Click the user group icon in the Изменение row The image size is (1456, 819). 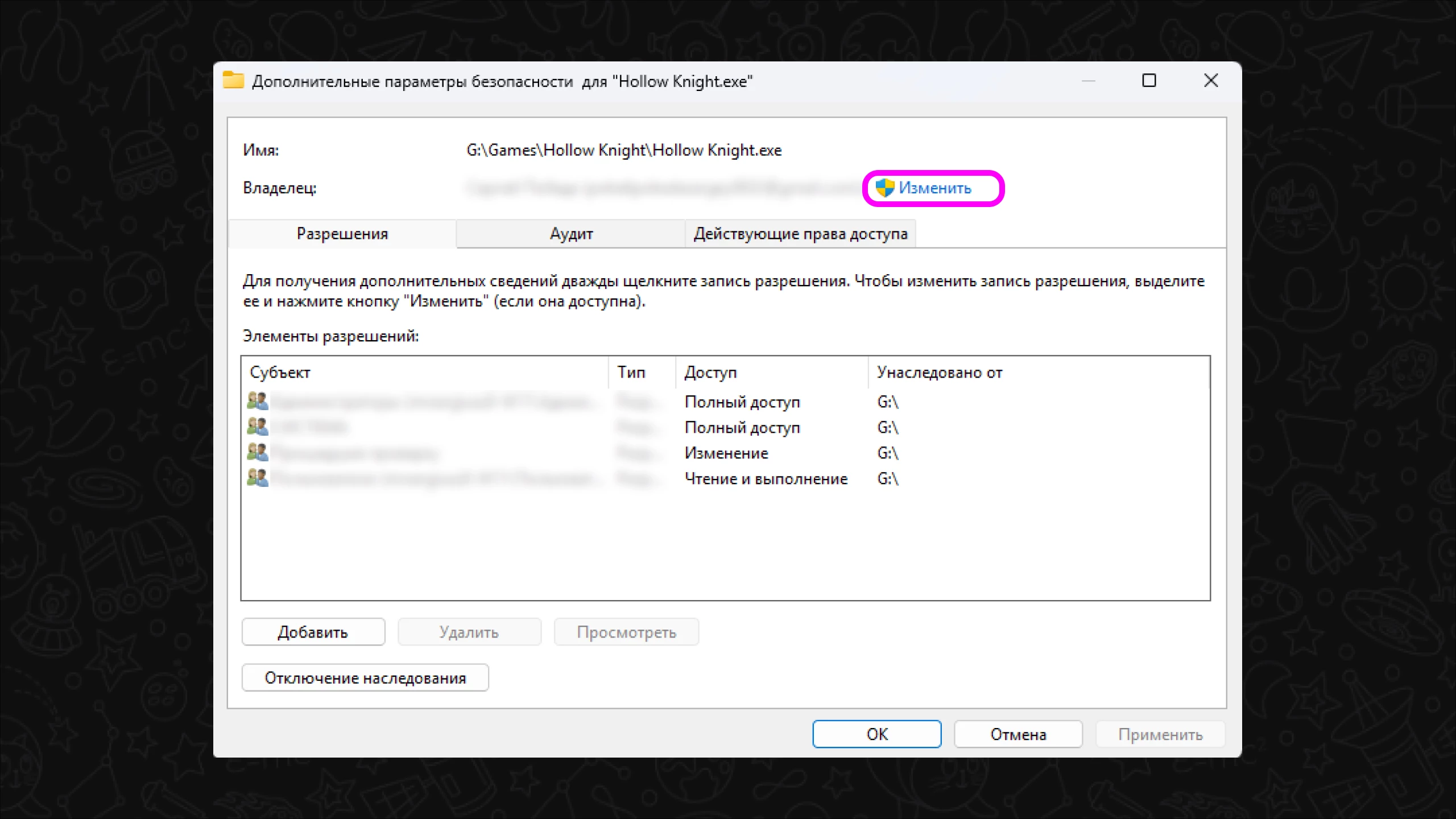coord(257,453)
